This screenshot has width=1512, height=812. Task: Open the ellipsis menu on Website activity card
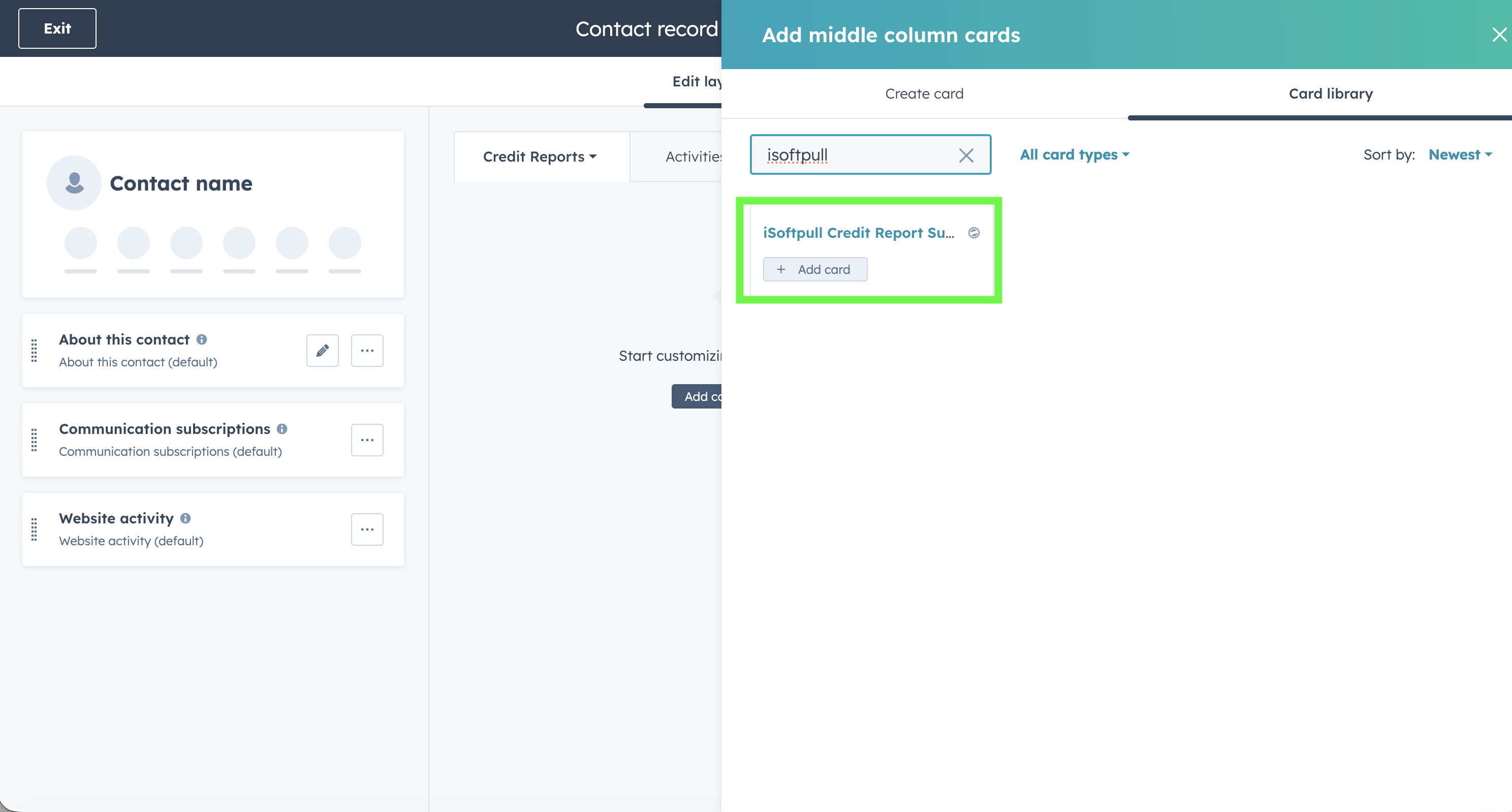point(367,529)
